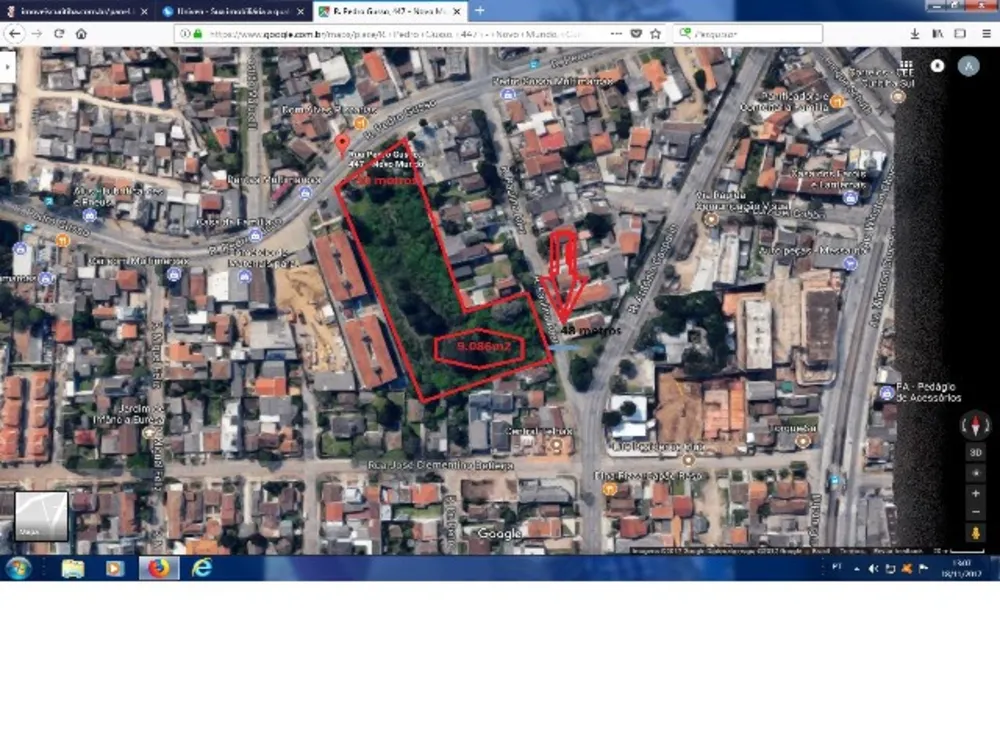Viewport: 1000px width, 750px height.
Task: Click the browser forward arrow
Action: [37, 34]
